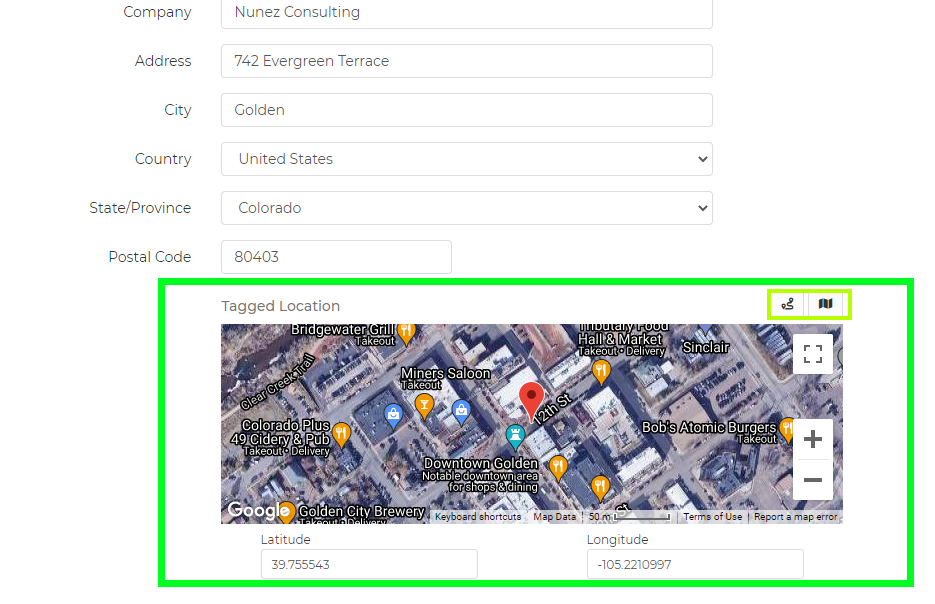The width and height of the screenshot is (935, 604).
Task: Select the Tributary Food Hall restaurant marker
Action: pyautogui.click(x=601, y=372)
